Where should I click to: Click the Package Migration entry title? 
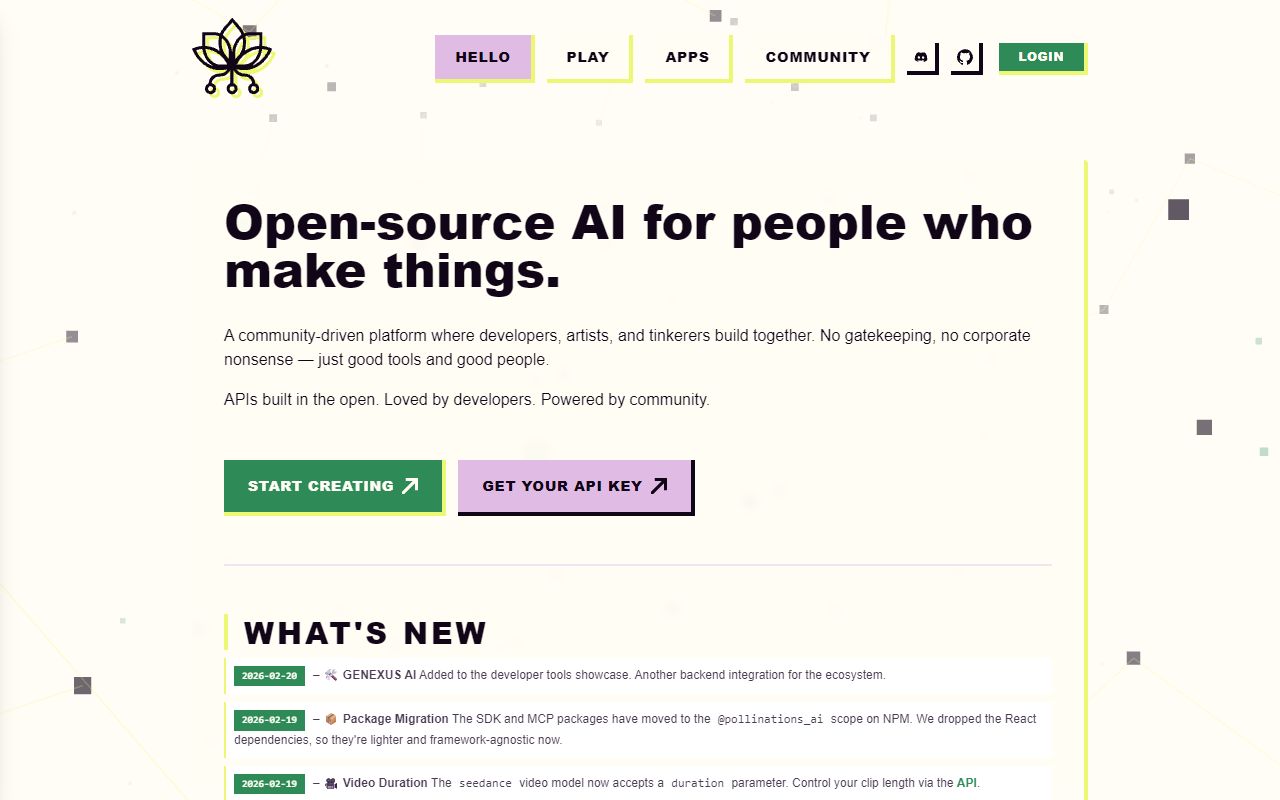395,719
